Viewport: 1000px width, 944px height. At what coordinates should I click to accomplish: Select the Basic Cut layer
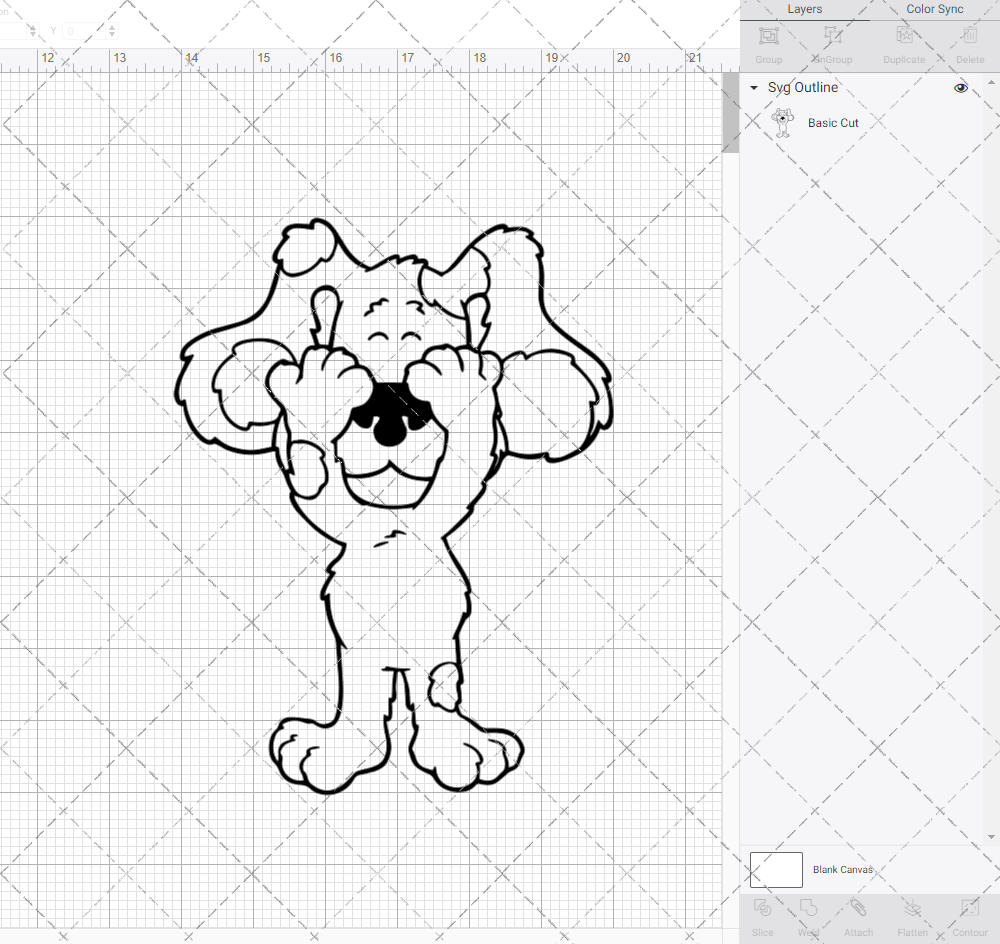click(x=833, y=122)
